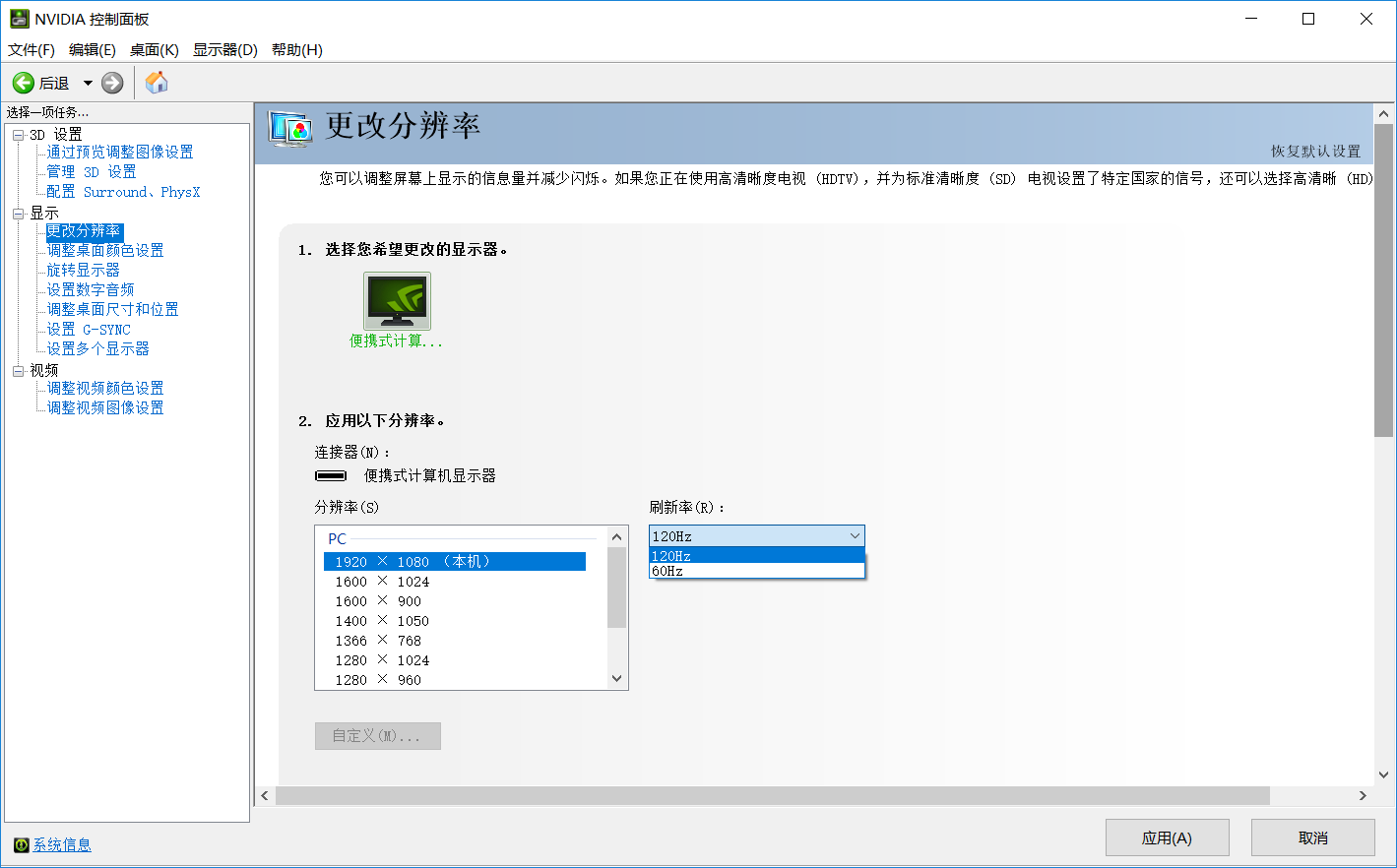Image resolution: width=1397 pixels, height=868 pixels.
Task: Open 配置 Surround、PhysX
Action: pyautogui.click(x=123, y=192)
